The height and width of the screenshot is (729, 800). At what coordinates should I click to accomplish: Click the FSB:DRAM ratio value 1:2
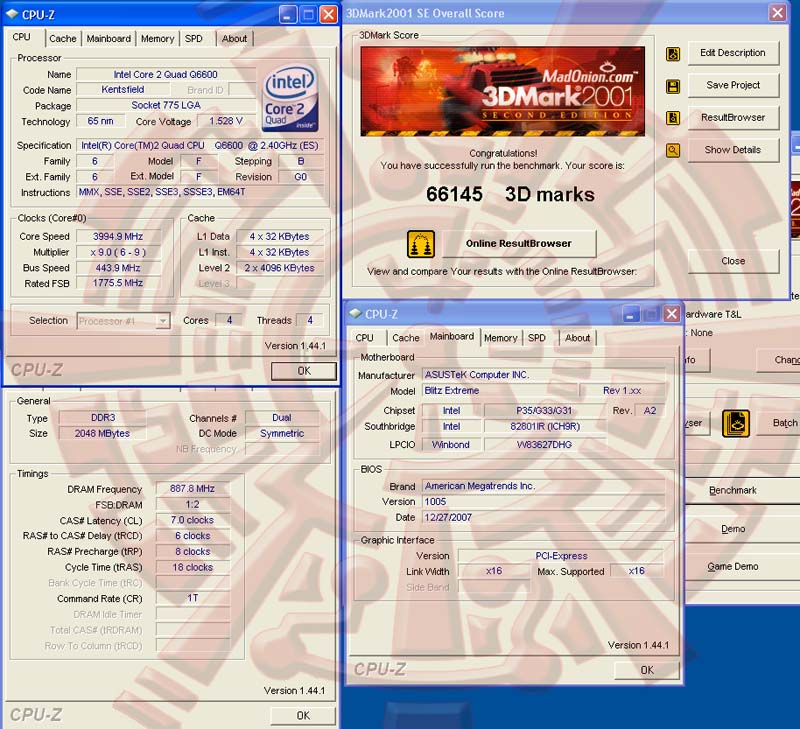pos(192,505)
